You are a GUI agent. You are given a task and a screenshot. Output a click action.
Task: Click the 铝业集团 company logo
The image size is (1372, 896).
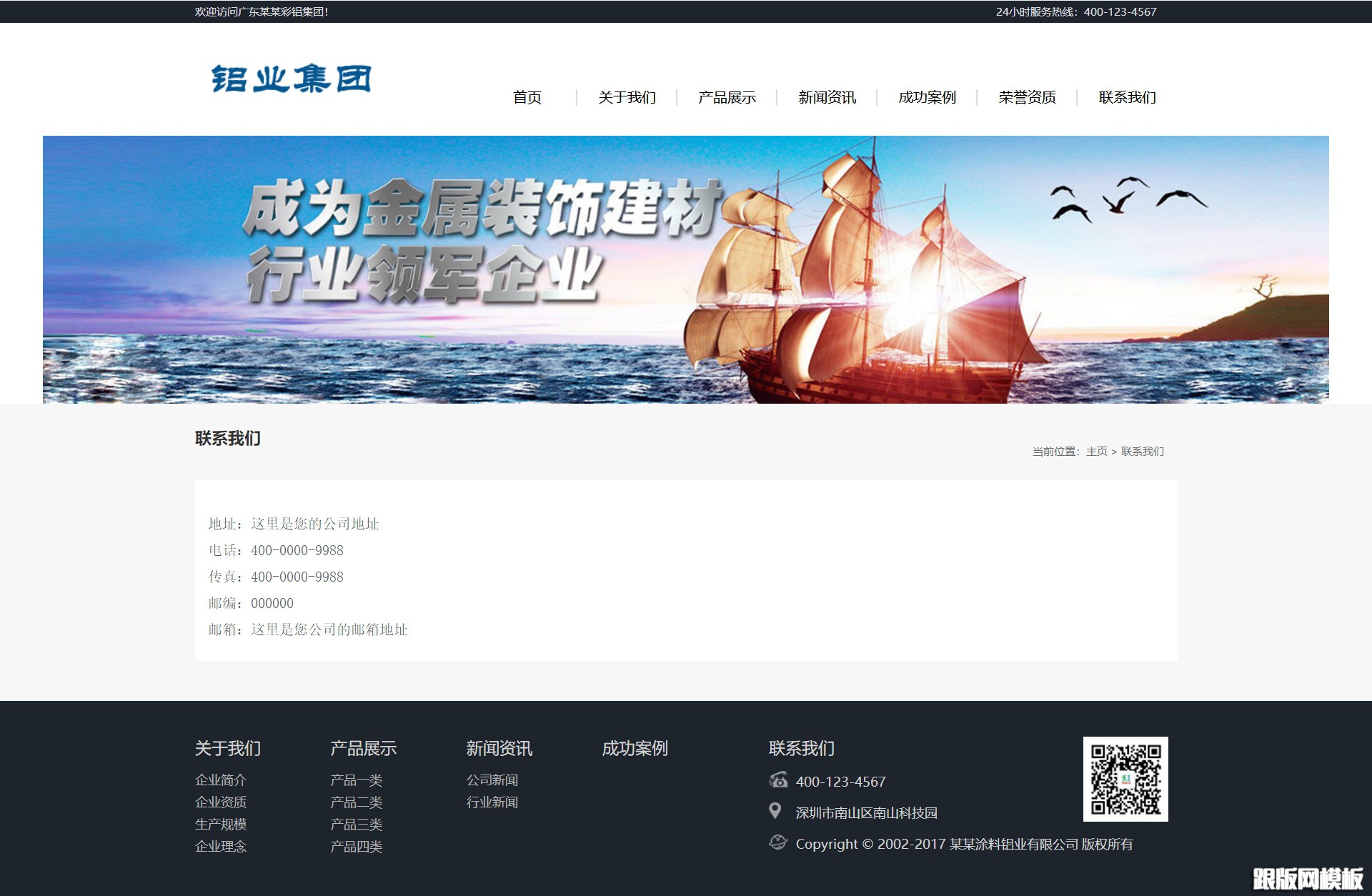coord(289,79)
